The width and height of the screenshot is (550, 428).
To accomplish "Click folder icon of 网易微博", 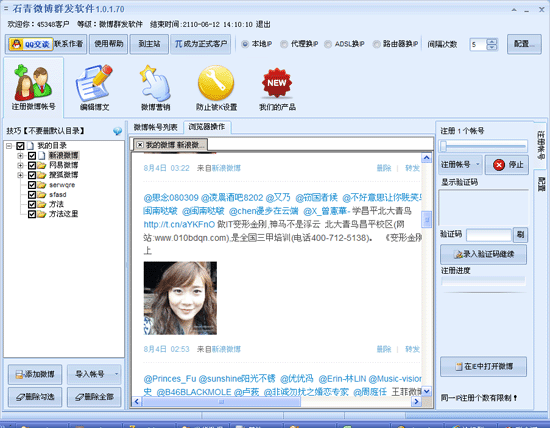I will (41, 165).
